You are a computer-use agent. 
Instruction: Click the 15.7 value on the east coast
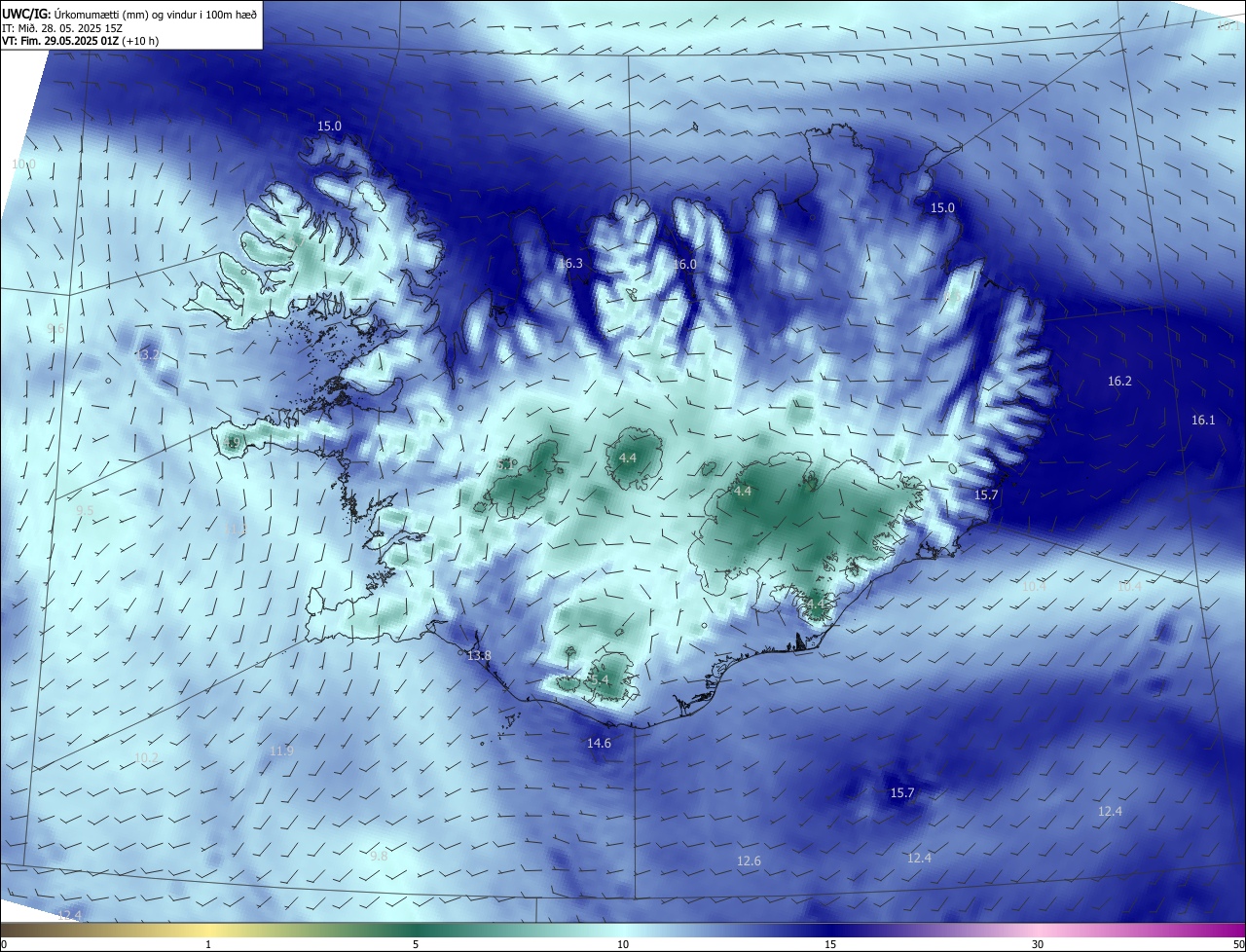pyautogui.click(x=986, y=495)
